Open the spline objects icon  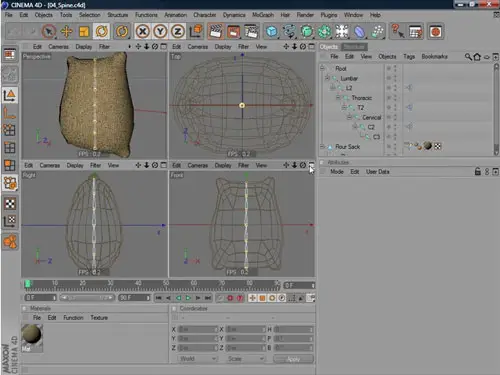[289, 31]
